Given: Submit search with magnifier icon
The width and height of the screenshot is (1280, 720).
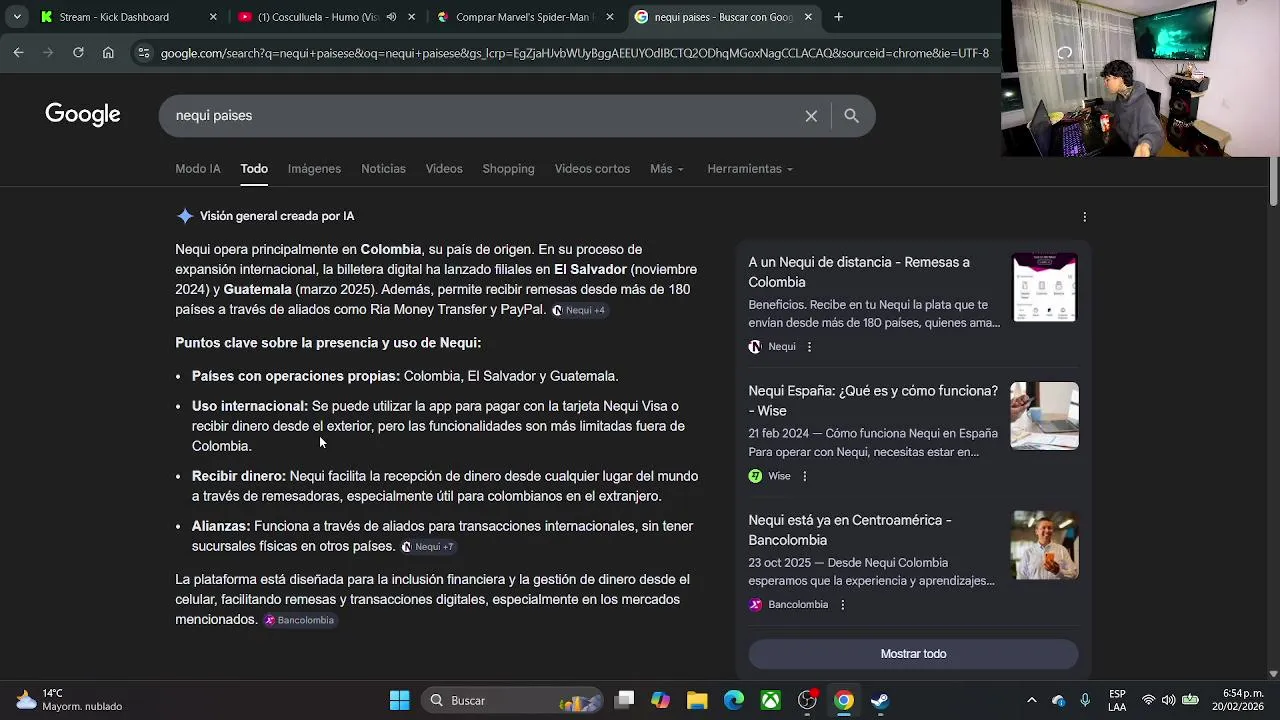Looking at the screenshot, I should coord(851,116).
